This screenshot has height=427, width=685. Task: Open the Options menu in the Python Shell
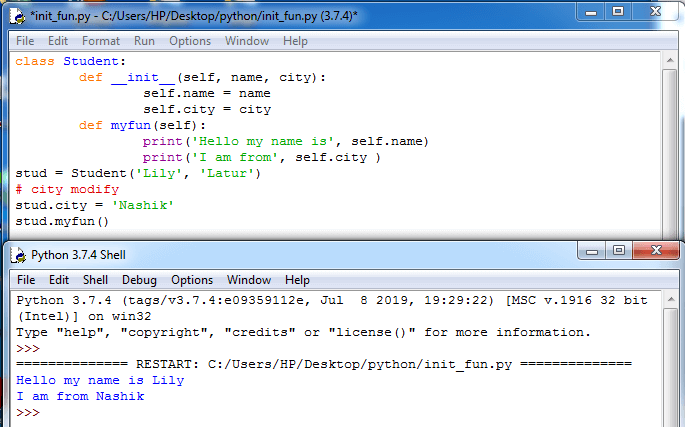click(x=192, y=280)
